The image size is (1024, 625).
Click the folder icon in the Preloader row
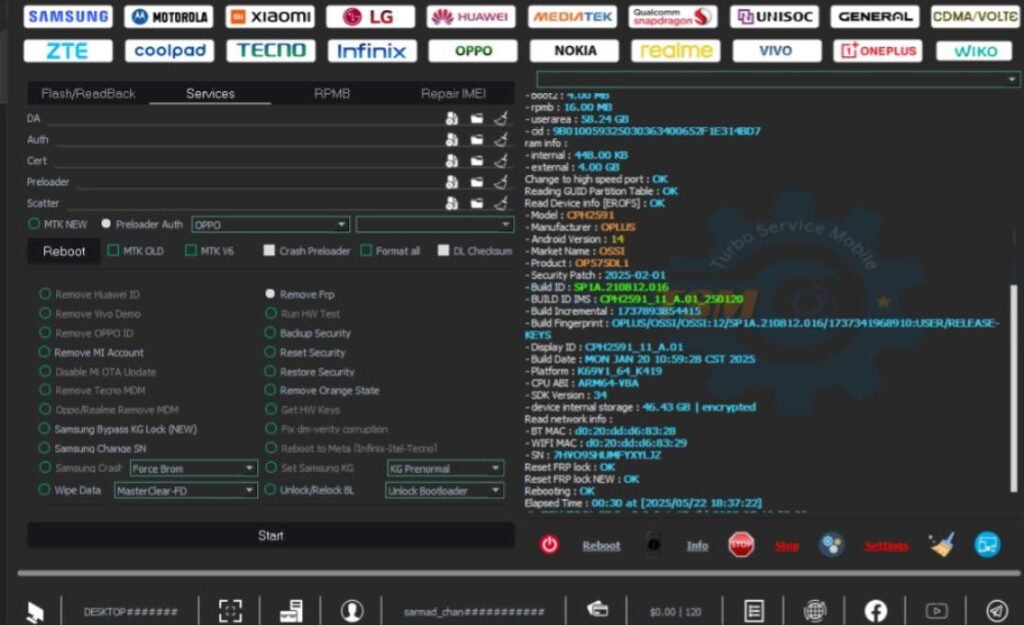[477, 182]
